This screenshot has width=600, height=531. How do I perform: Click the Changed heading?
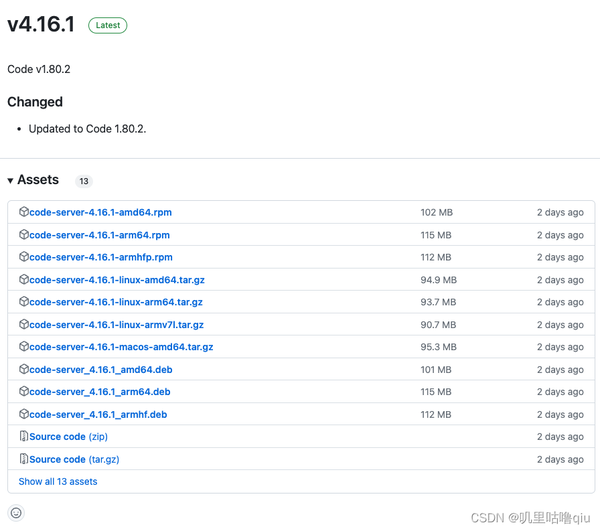click(x=35, y=102)
